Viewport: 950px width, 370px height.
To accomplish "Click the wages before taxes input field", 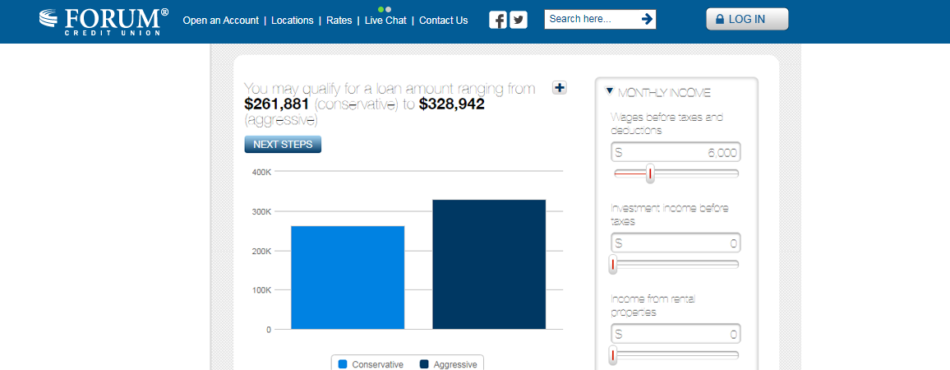I will (676, 153).
